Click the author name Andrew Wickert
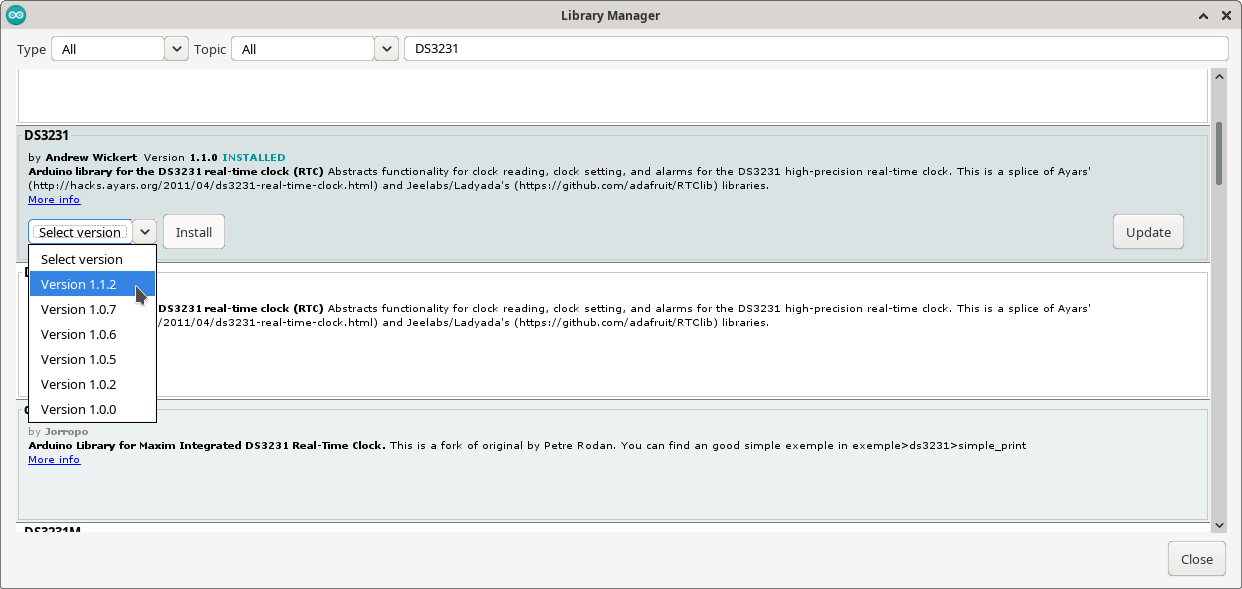 (91, 158)
